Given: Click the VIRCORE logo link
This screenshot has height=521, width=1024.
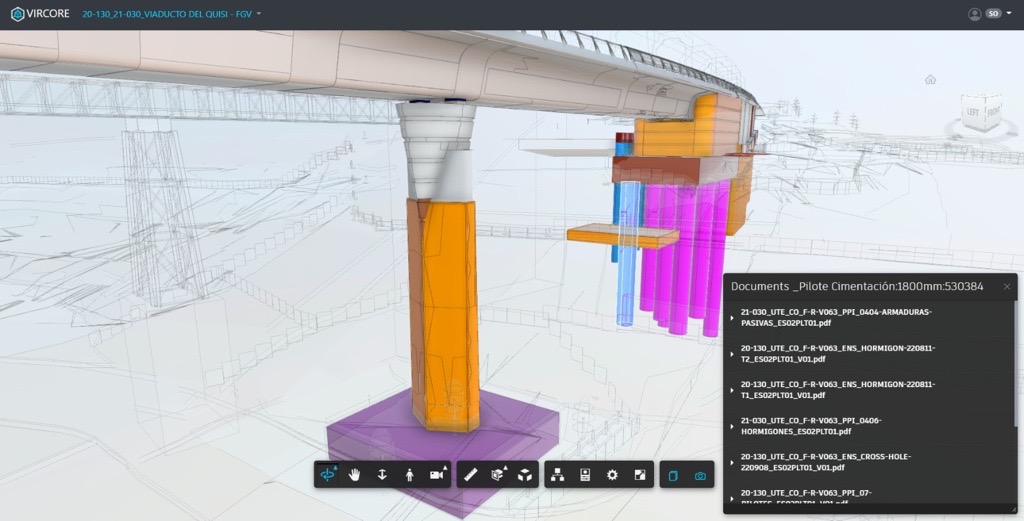Looking at the screenshot, I should tap(41, 14).
